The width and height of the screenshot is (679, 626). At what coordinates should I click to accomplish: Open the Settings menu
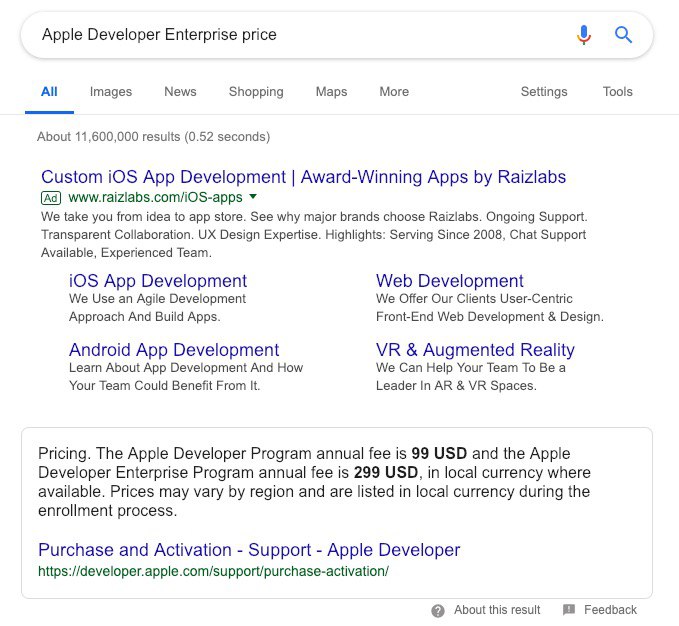(544, 92)
